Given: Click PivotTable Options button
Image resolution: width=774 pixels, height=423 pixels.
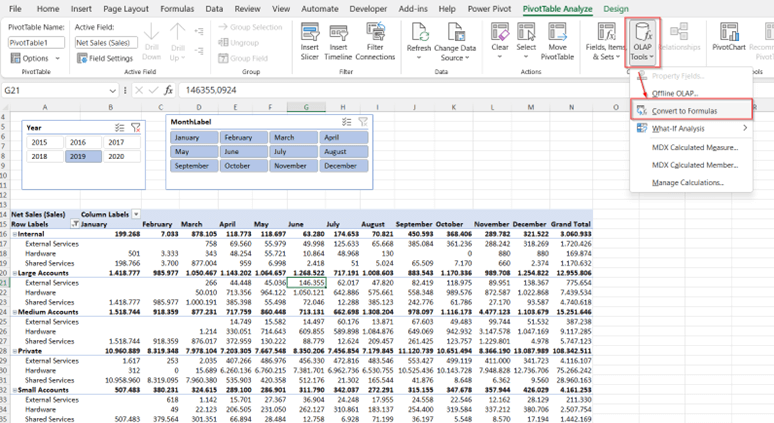Looking at the screenshot, I should tap(35, 58).
